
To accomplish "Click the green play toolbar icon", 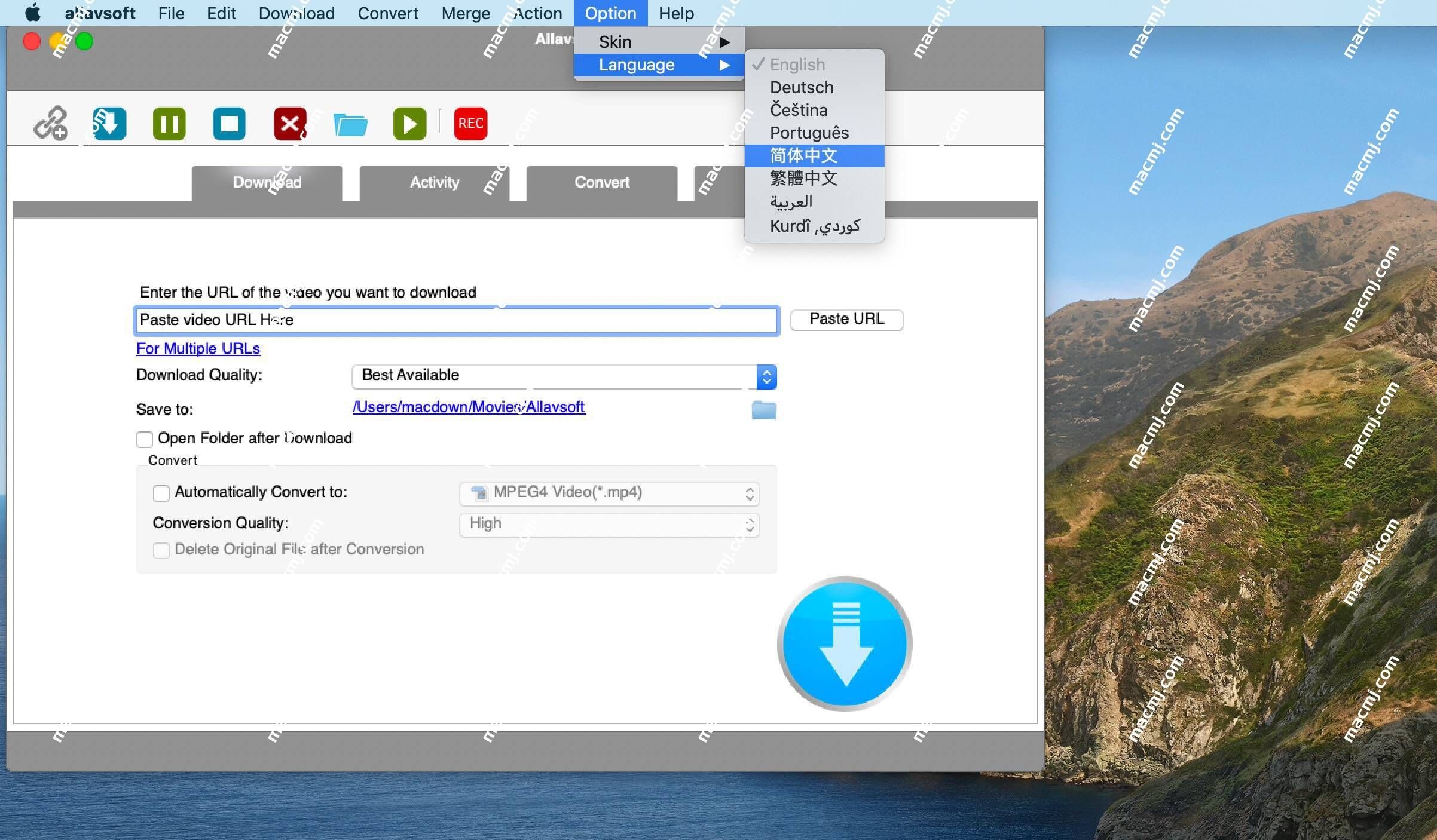I will [x=410, y=124].
